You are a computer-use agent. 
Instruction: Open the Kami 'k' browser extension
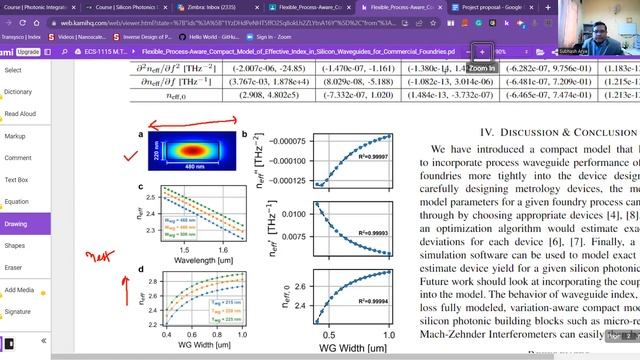507,23
